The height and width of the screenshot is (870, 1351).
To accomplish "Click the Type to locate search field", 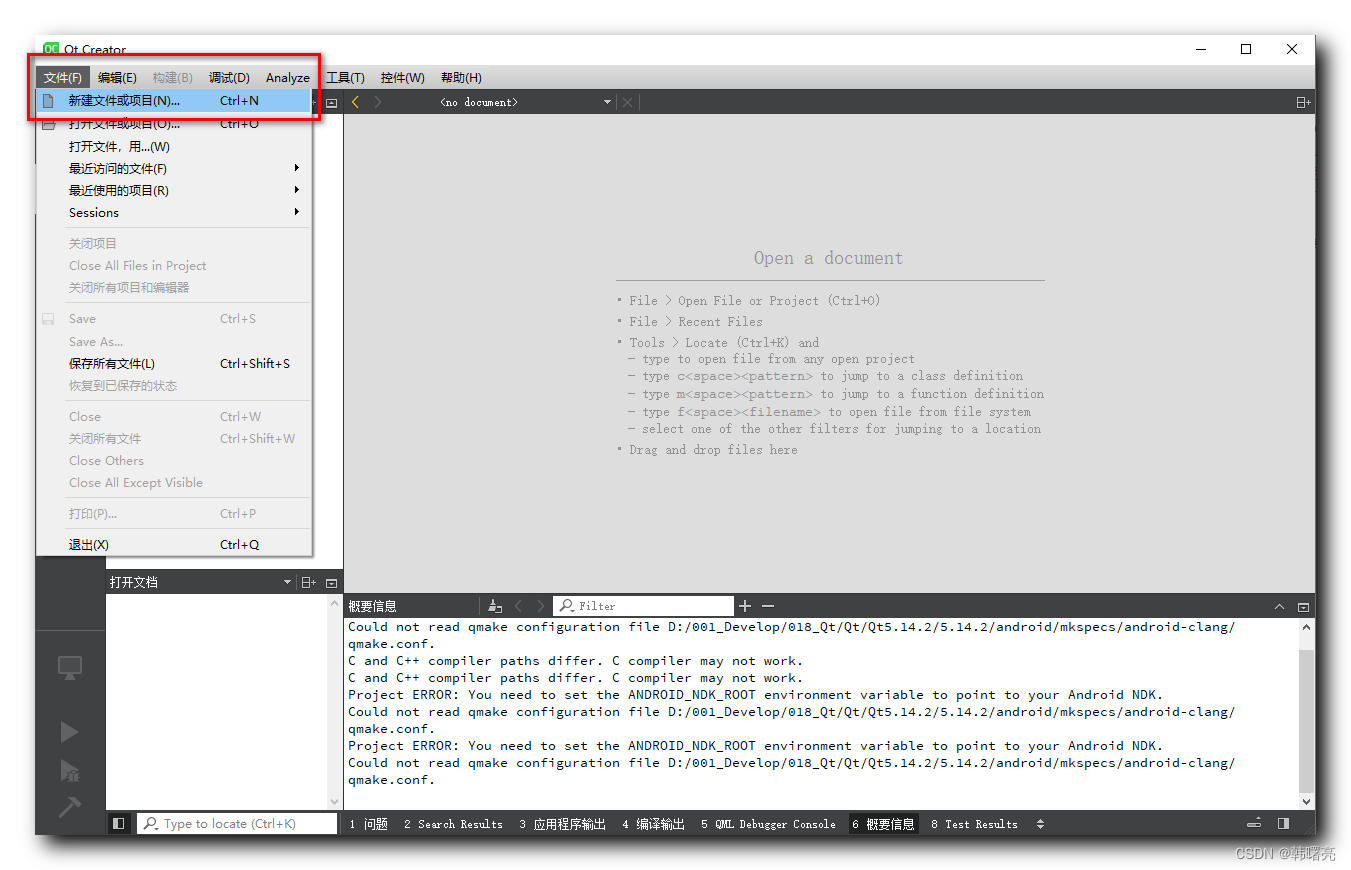I will 237,823.
